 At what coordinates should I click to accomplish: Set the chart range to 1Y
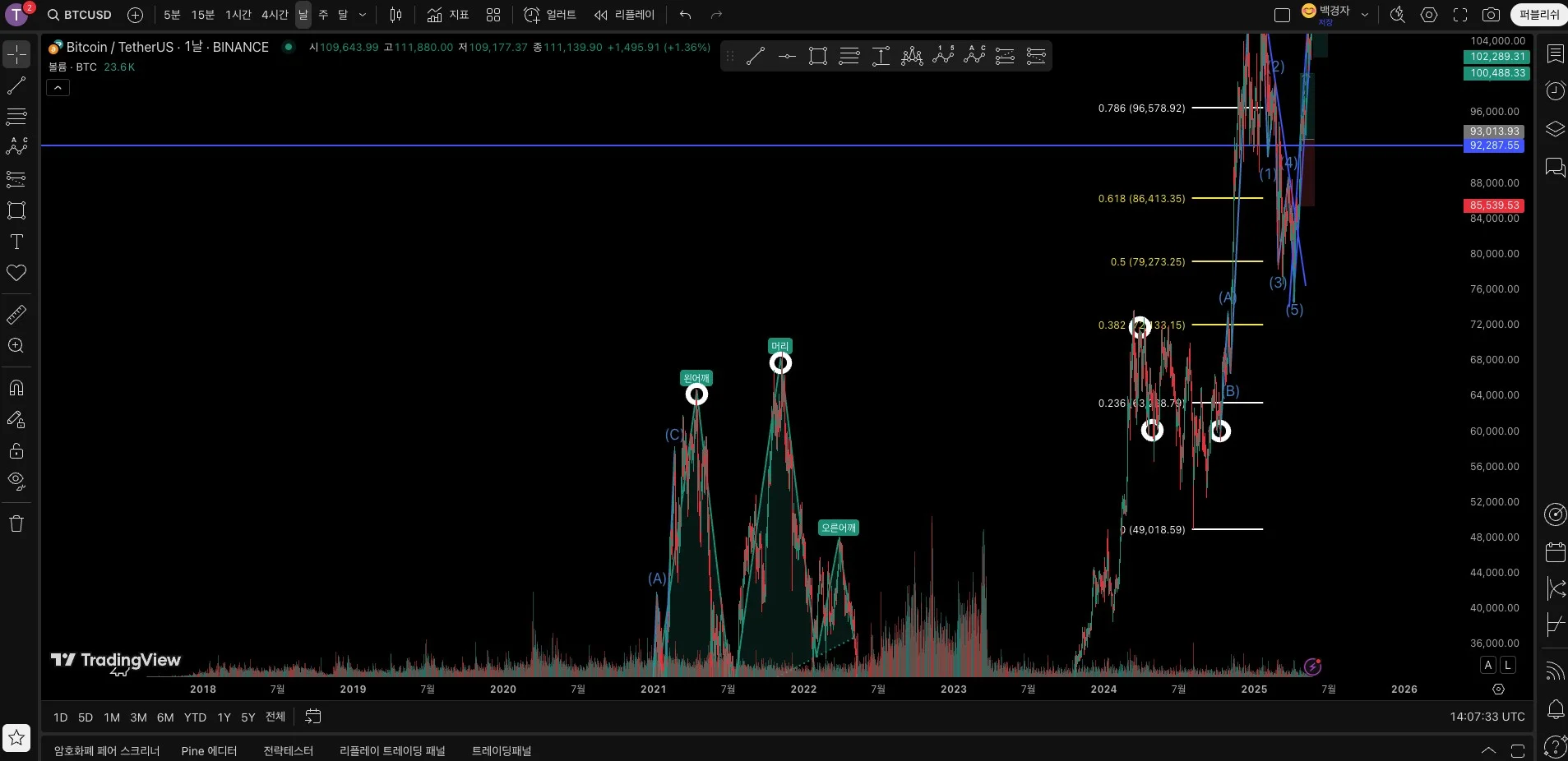coord(224,717)
